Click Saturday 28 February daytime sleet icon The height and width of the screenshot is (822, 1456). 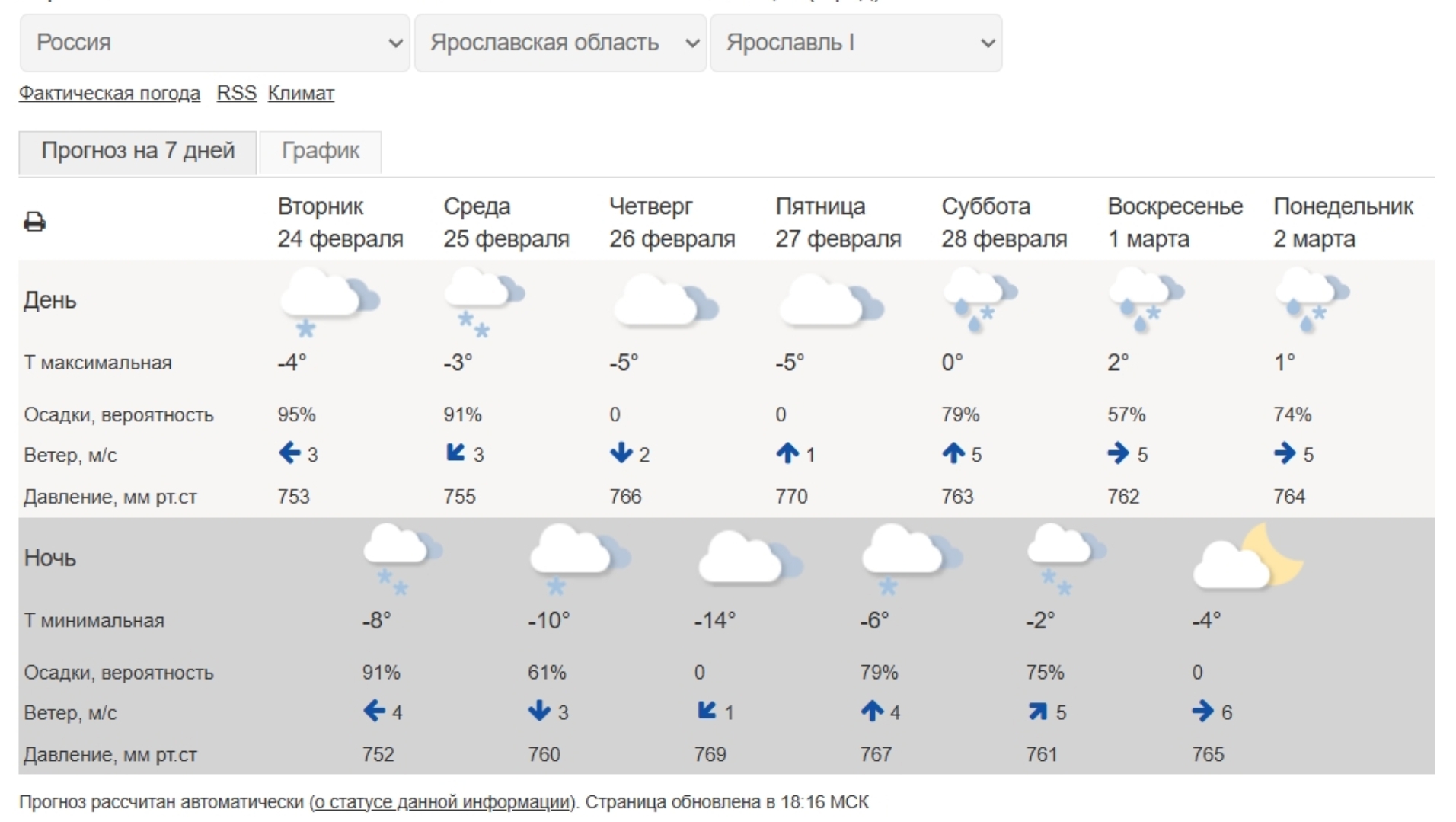pos(979,300)
